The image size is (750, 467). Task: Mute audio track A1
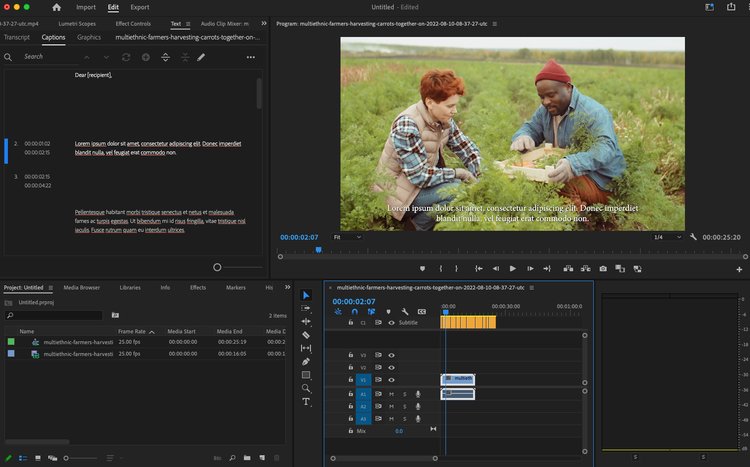click(x=391, y=394)
